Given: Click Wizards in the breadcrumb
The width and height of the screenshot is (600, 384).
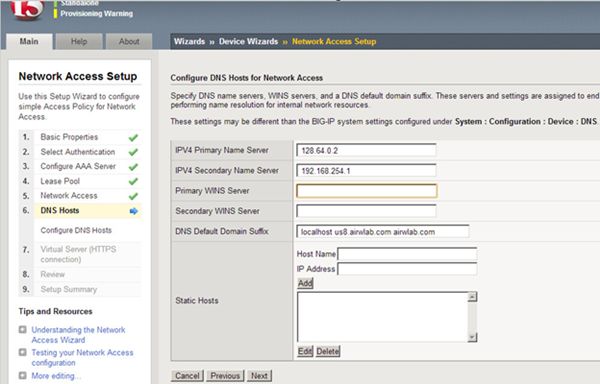Looking at the screenshot, I should point(189,41).
